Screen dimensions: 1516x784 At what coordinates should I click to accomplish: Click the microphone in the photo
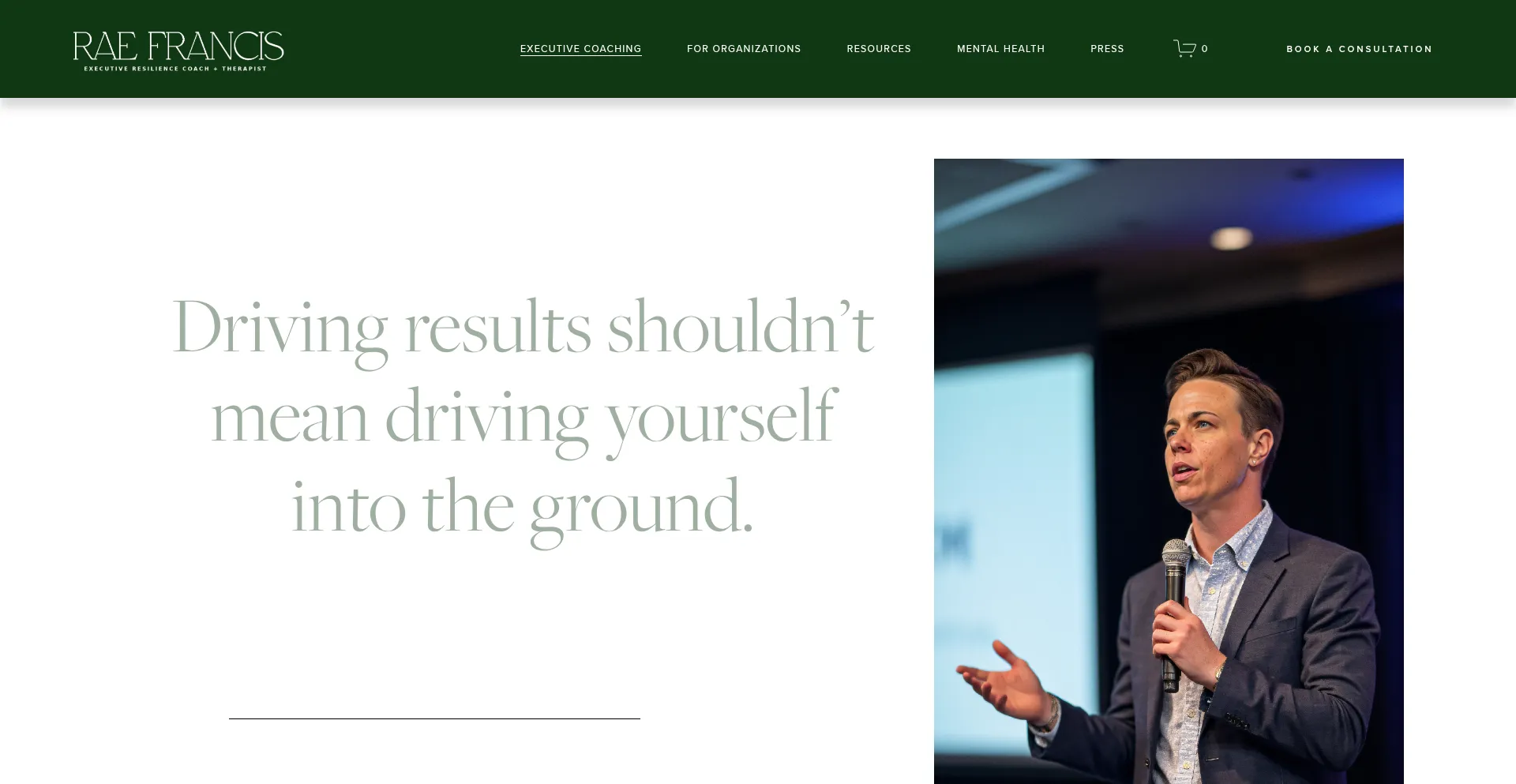point(1174,608)
